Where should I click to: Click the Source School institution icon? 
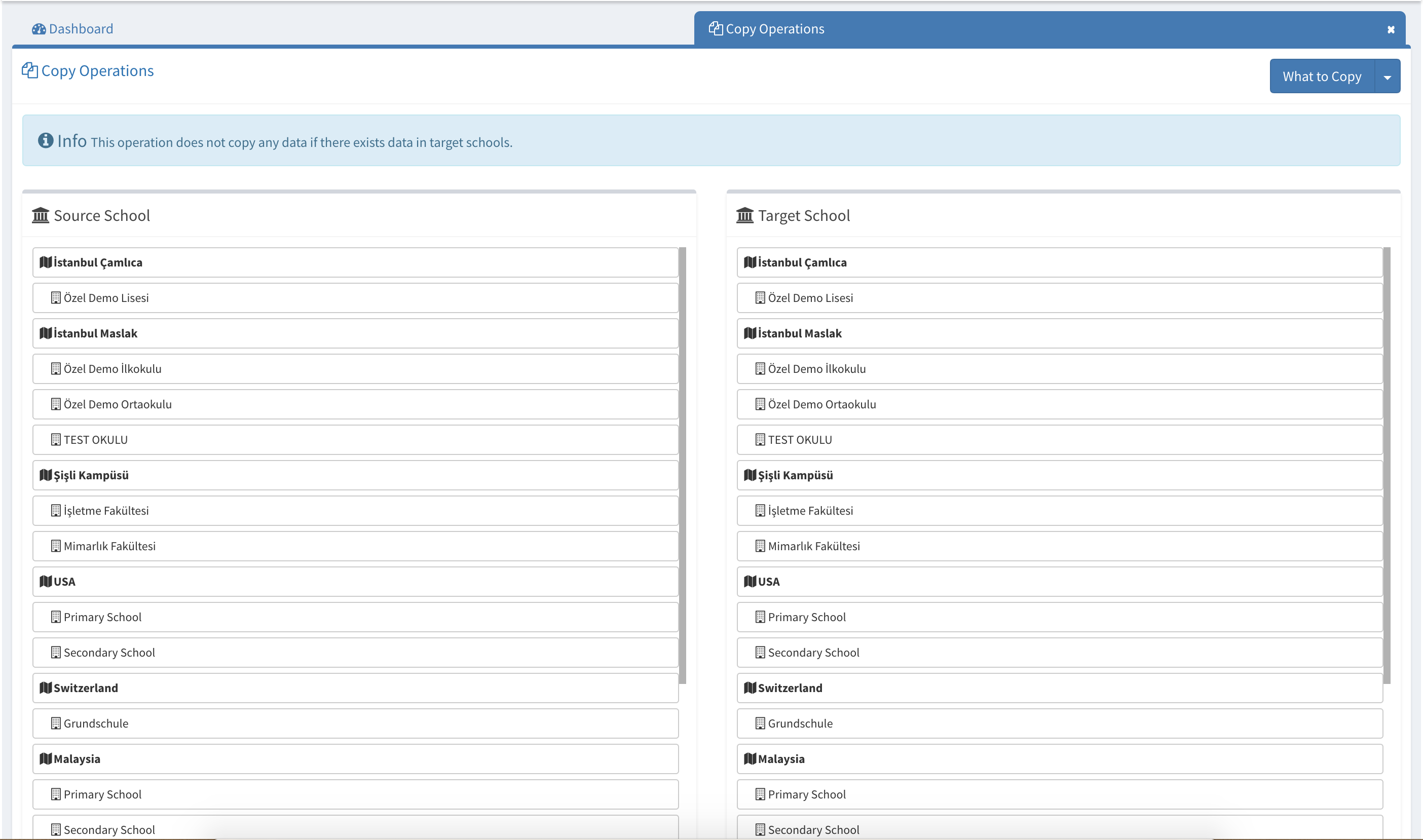(x=41, y=215)
